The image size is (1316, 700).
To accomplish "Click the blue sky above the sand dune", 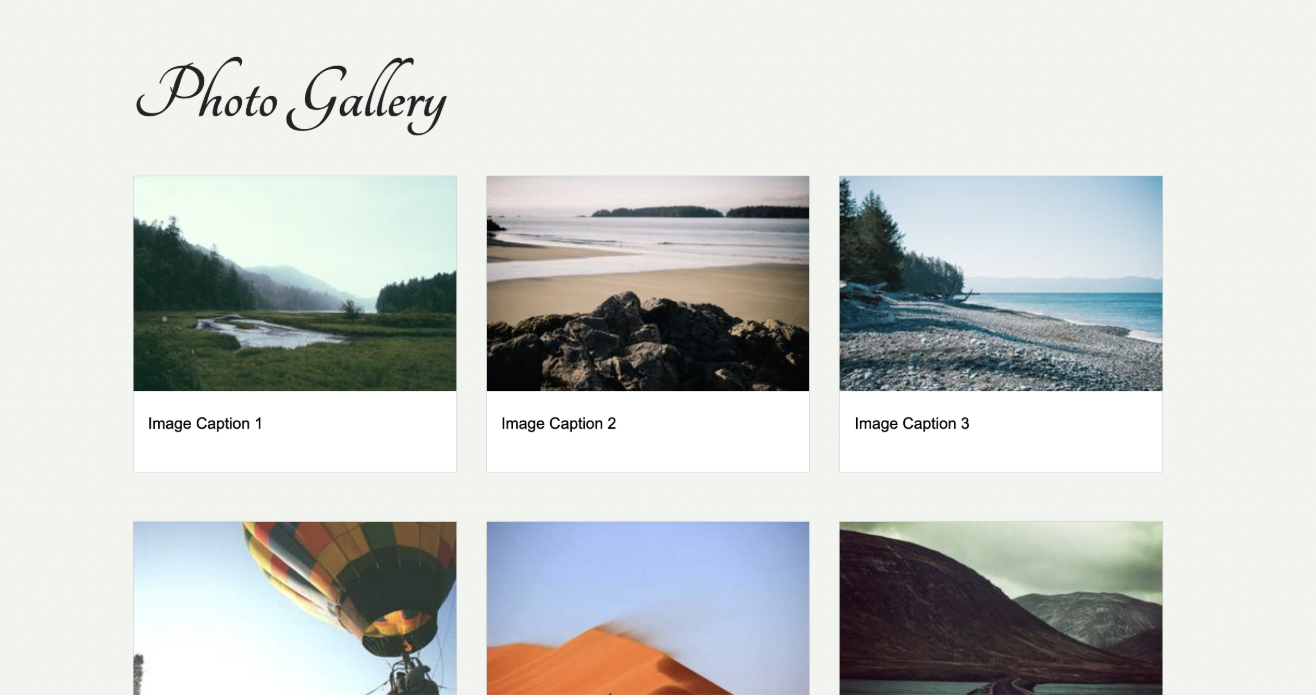I will [x=648, y=570].
